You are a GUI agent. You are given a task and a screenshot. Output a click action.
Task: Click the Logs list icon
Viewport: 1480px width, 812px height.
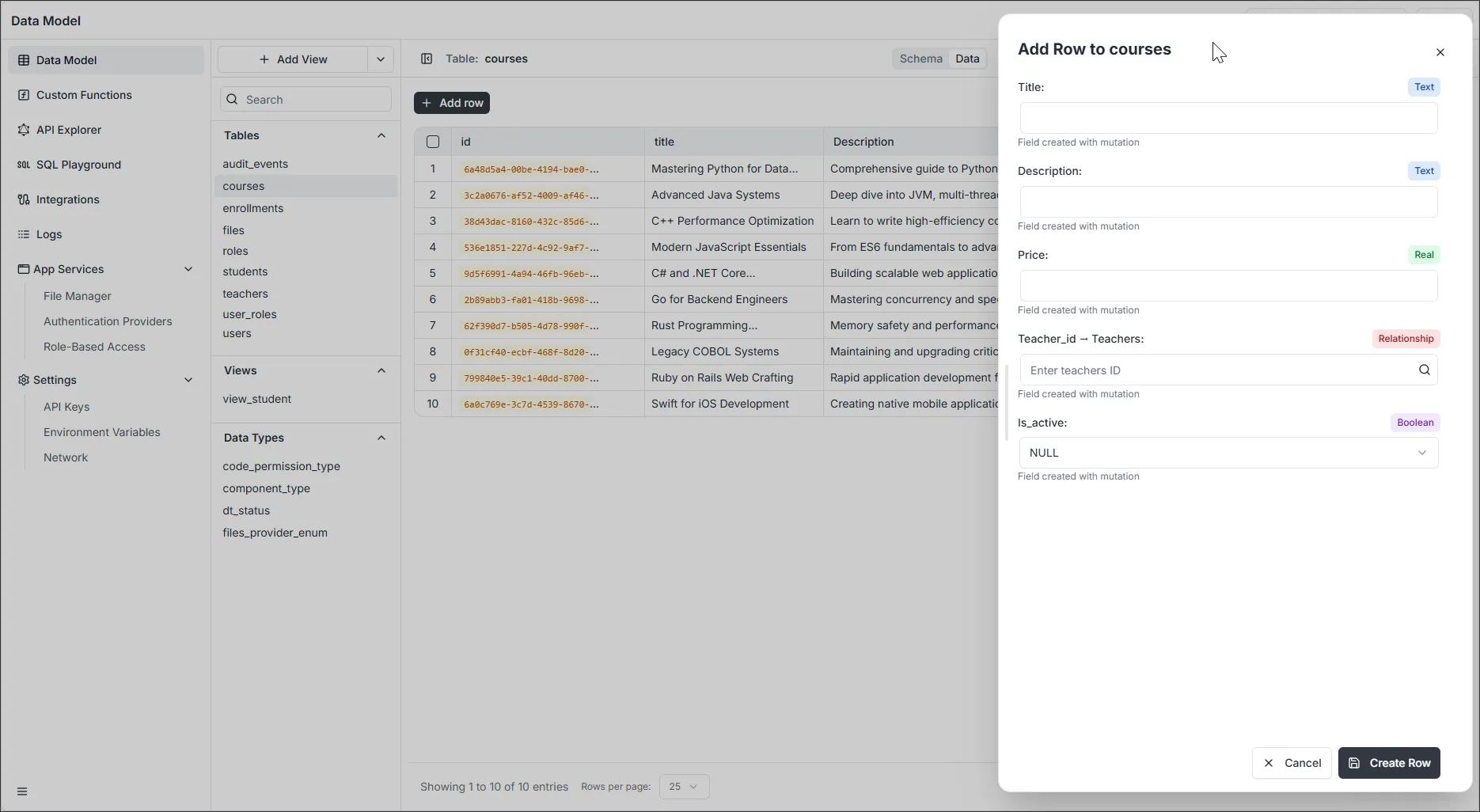pos(24,234)
